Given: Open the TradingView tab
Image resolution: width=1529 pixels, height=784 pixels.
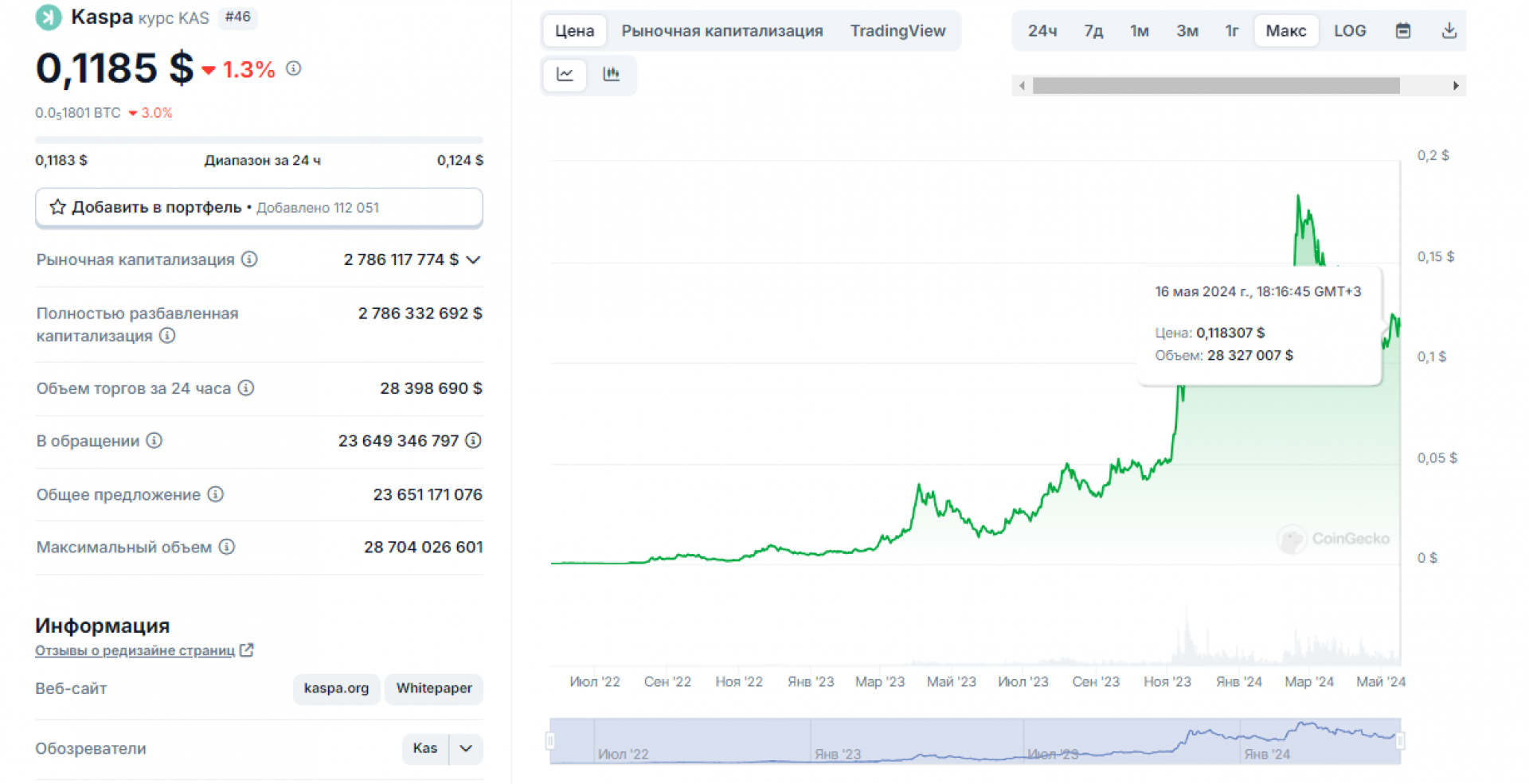Looking at the screenshot, I should pyautogui.click(x=897, y=31).
